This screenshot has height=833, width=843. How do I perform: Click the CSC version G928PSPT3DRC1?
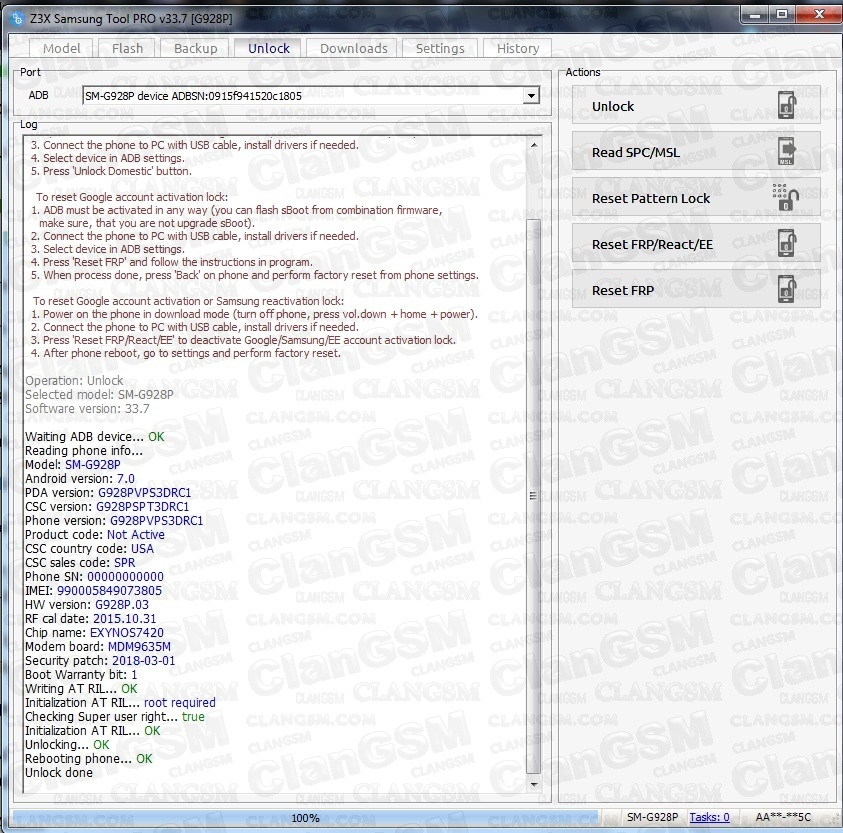(x=142, y=507)
